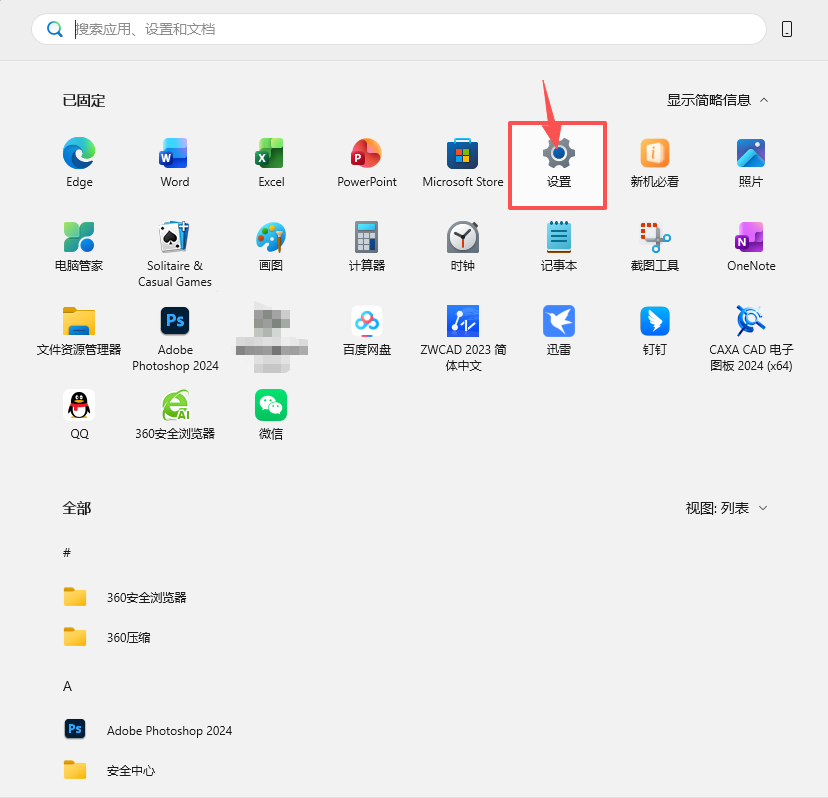Viewport: 828px width, 798px height.
Task: Open the 新机必看 app
Action: tap(655, 163)
